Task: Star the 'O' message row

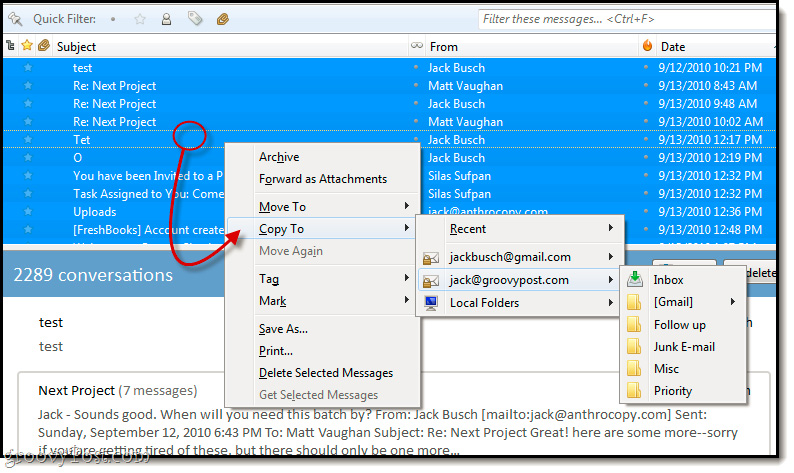Action: pos(28,157)
